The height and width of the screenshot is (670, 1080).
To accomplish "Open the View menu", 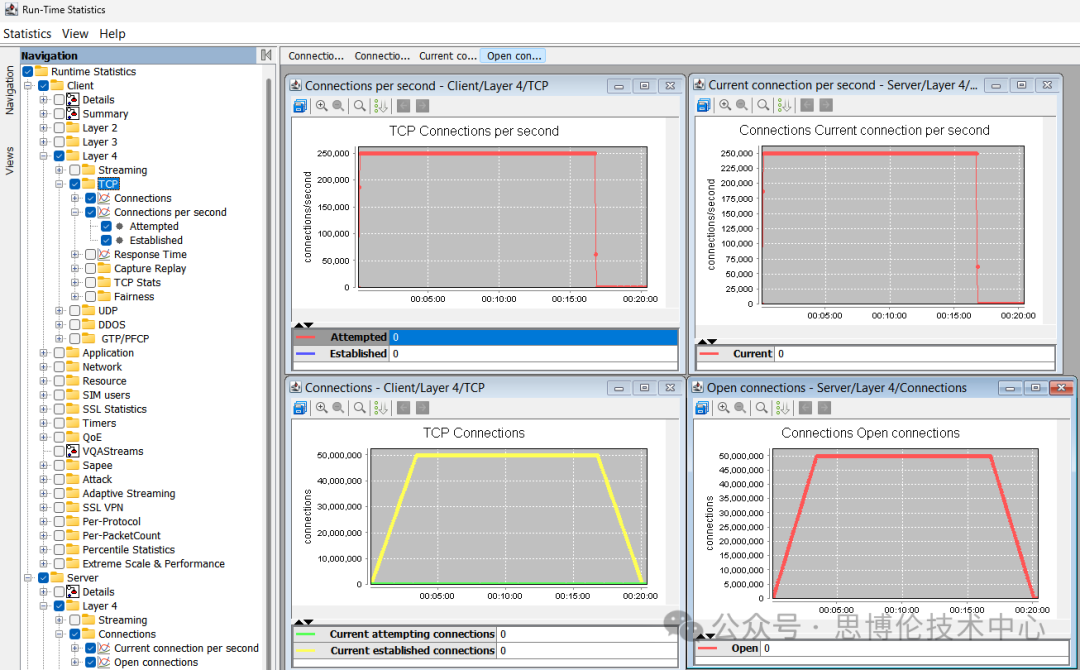I will (x=75, y=34).
